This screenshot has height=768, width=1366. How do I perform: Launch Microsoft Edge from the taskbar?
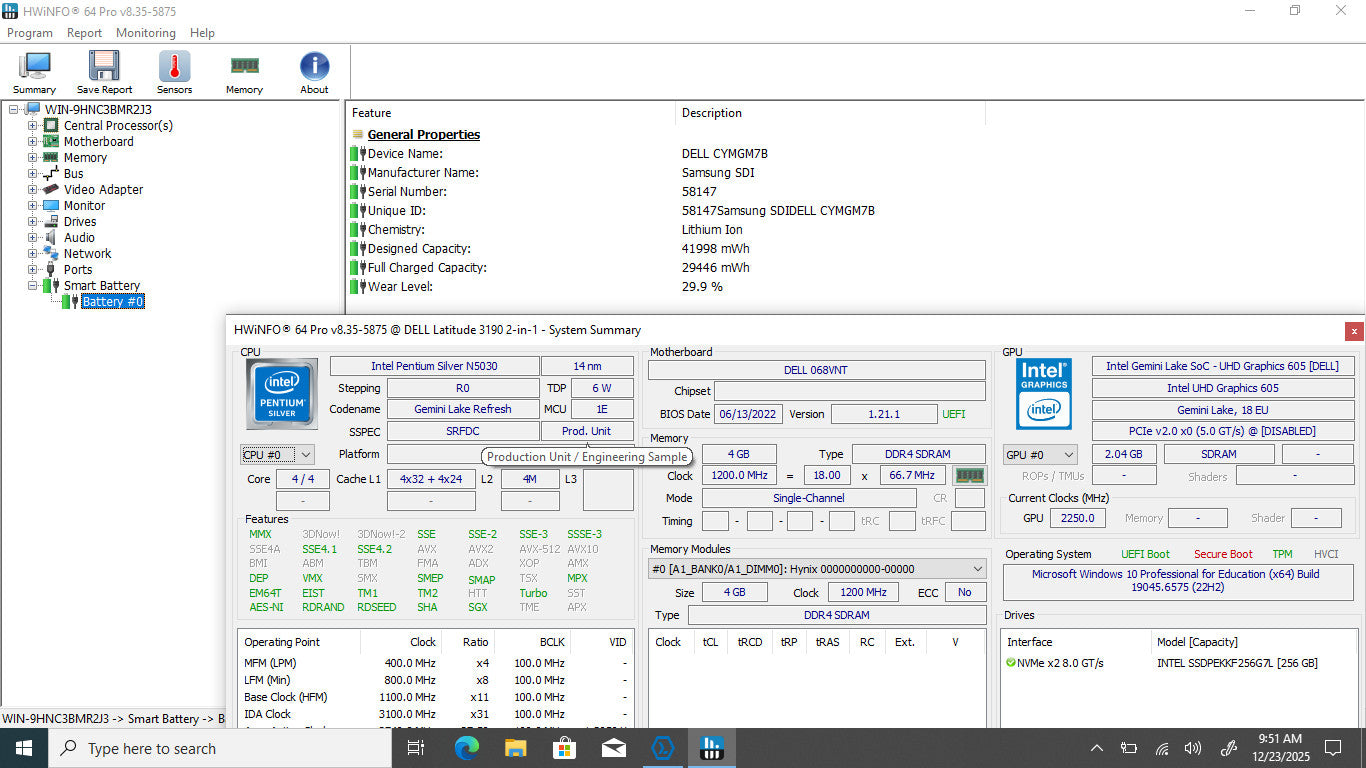coord(467,748)
